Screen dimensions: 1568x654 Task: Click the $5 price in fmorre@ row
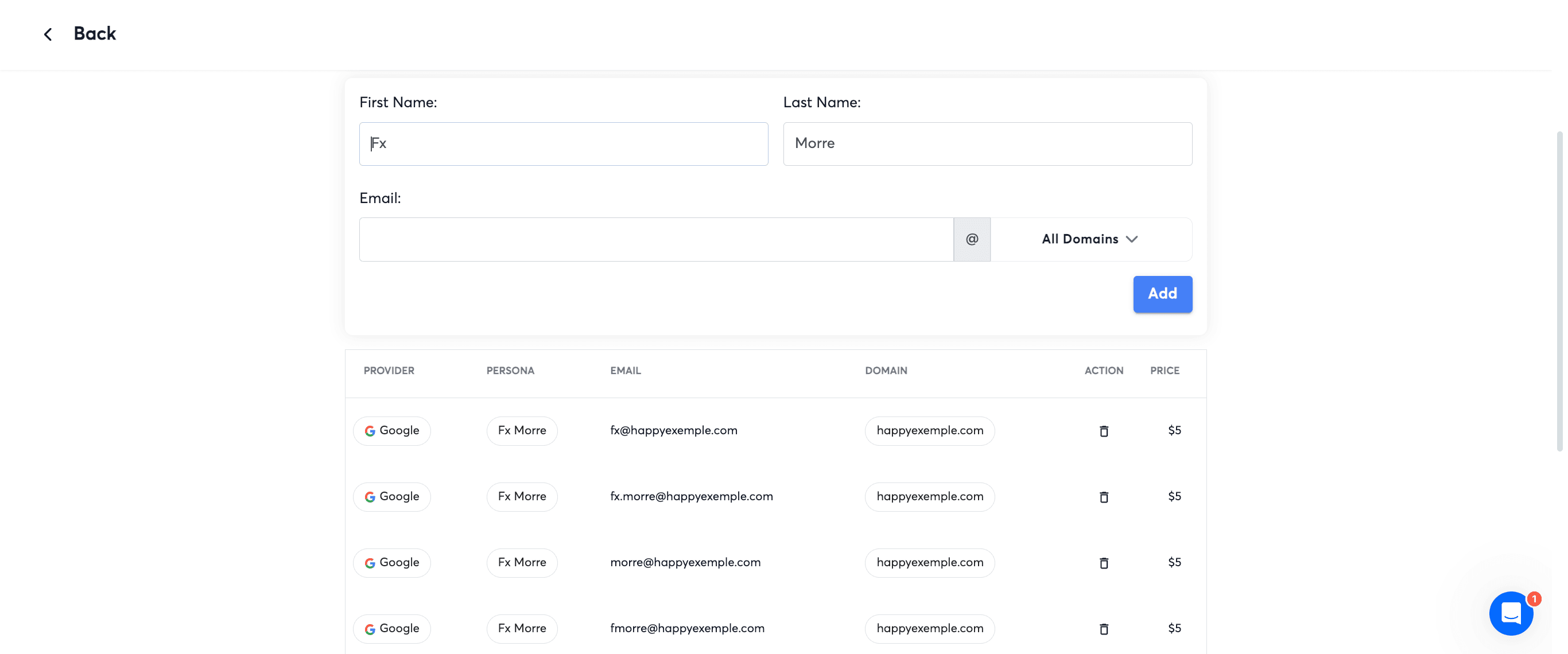click(1174, 628)
